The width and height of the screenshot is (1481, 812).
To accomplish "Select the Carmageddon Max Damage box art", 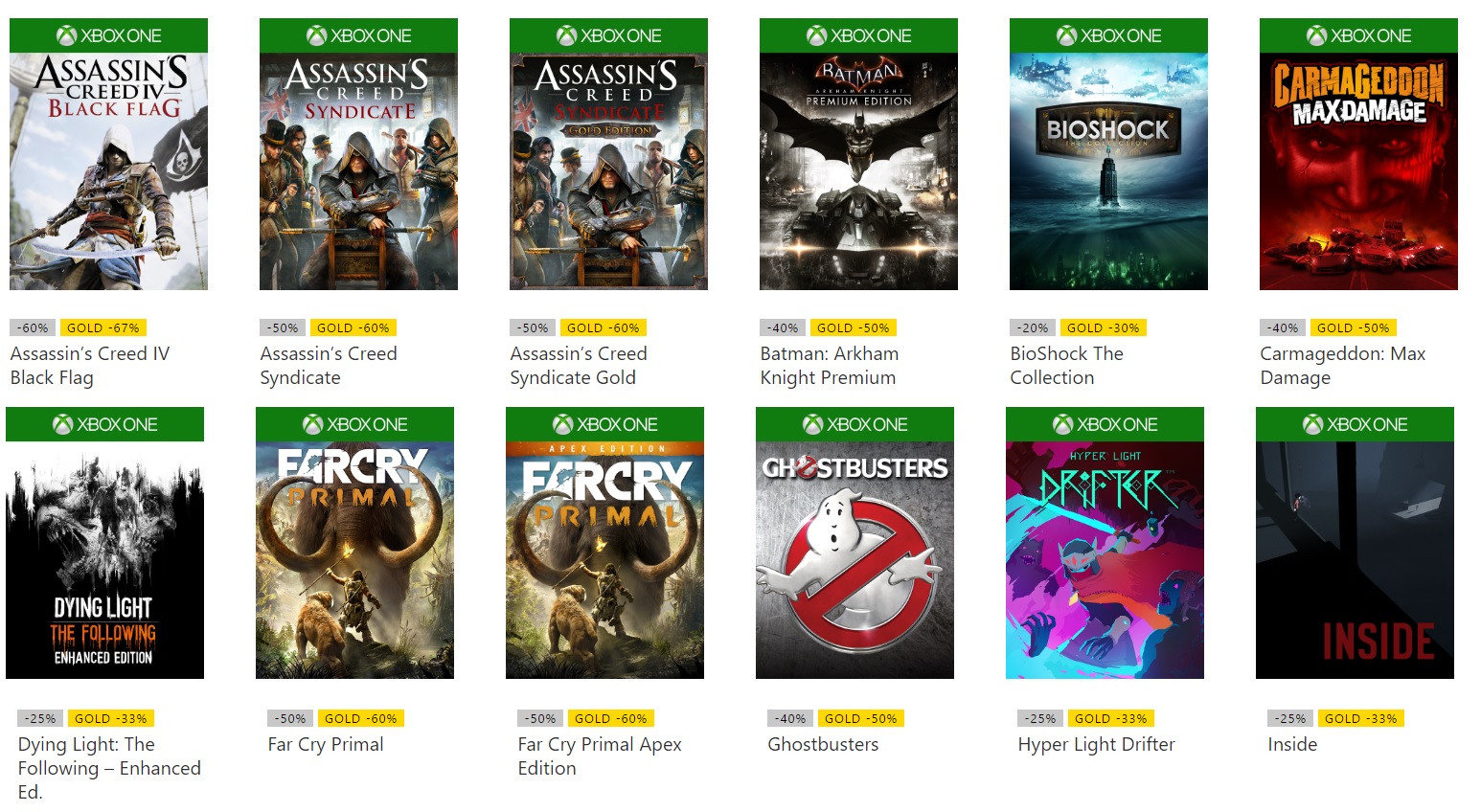I will click(1358, 170).
